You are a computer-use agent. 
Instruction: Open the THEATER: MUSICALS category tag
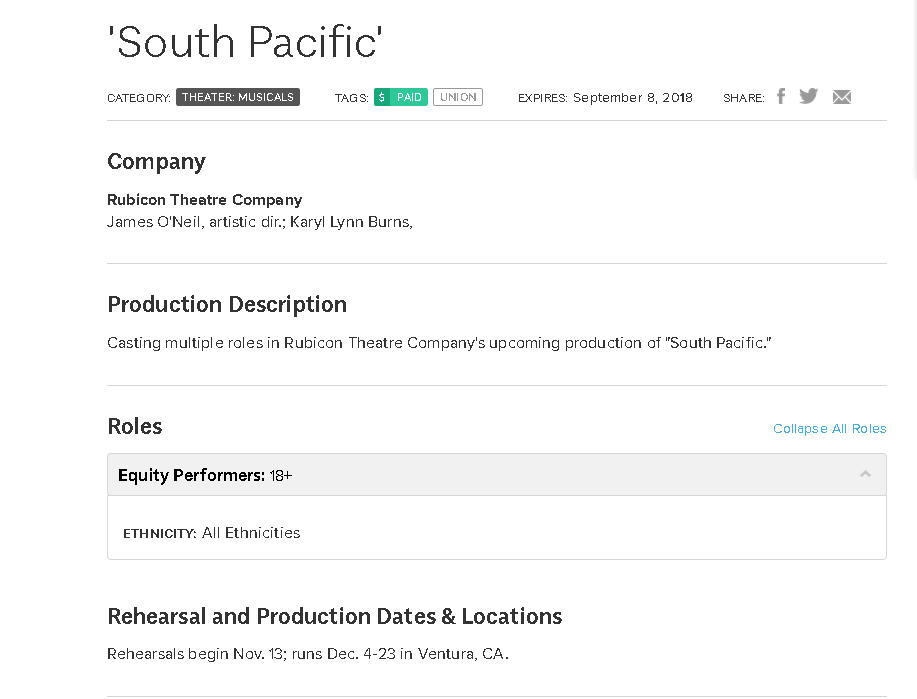tap(238, 97)
